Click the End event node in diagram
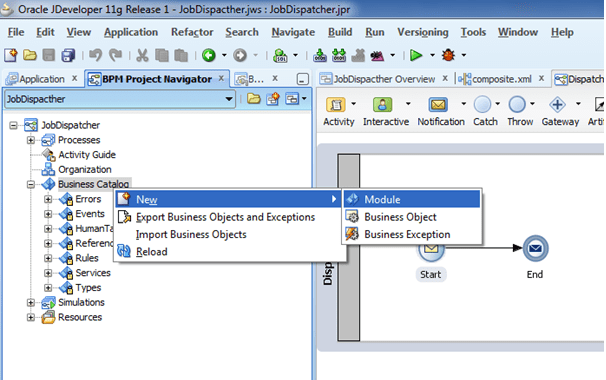The width and height of the screenshot is (606, 380). click(535, 249)
